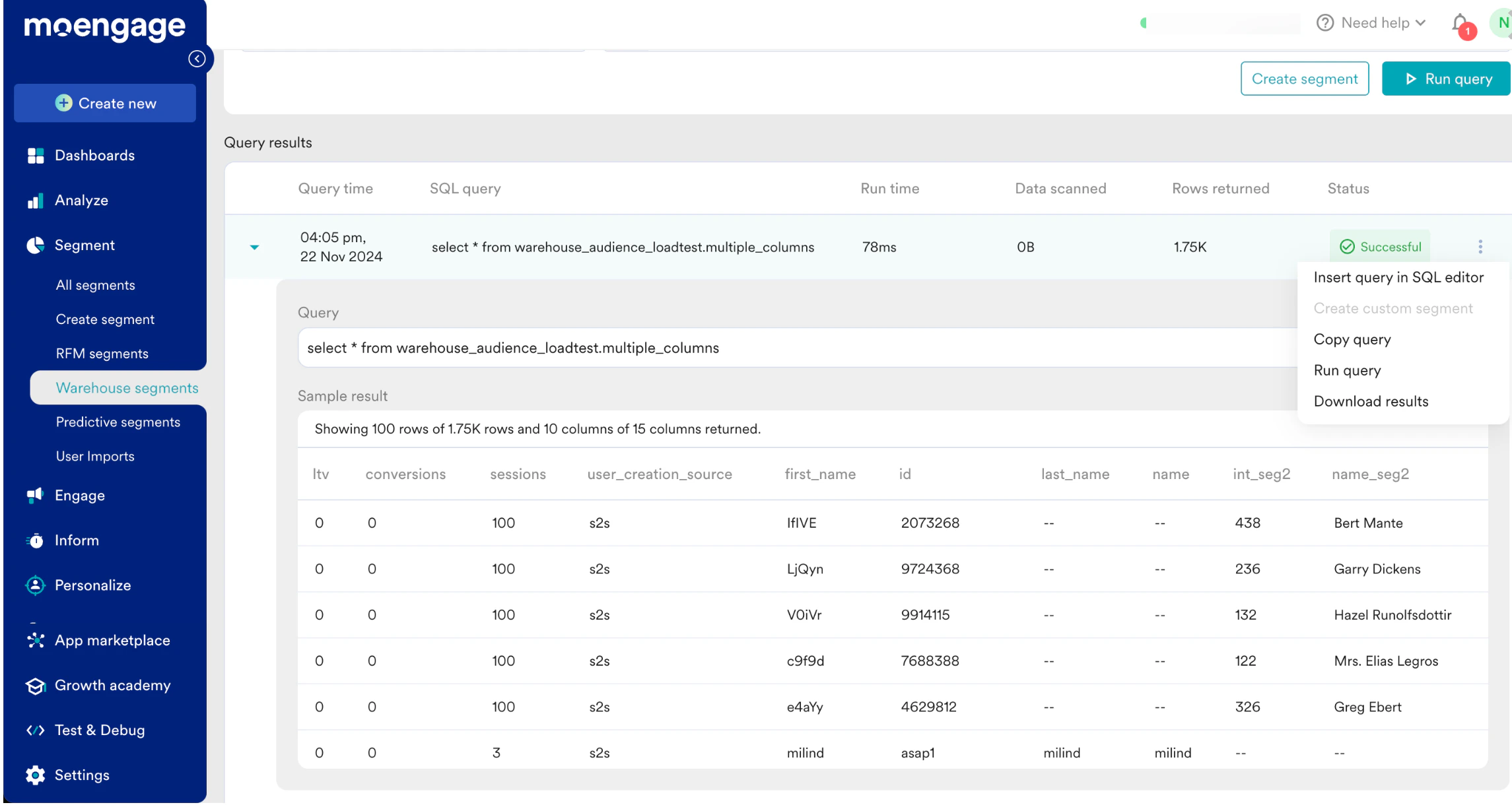The width and height of the screenshot is (1512, 809).
Task: Collapse the sidebar with the arrow icon
Action: (197, 59)
